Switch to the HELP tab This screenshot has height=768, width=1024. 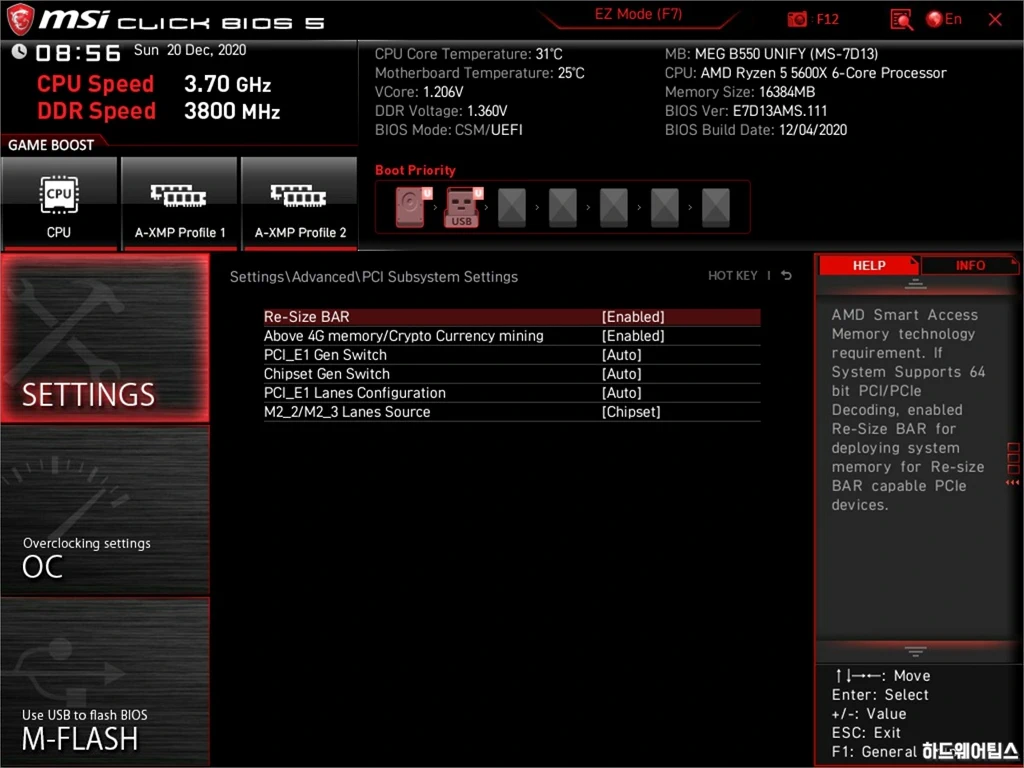(x=869, y=265)
